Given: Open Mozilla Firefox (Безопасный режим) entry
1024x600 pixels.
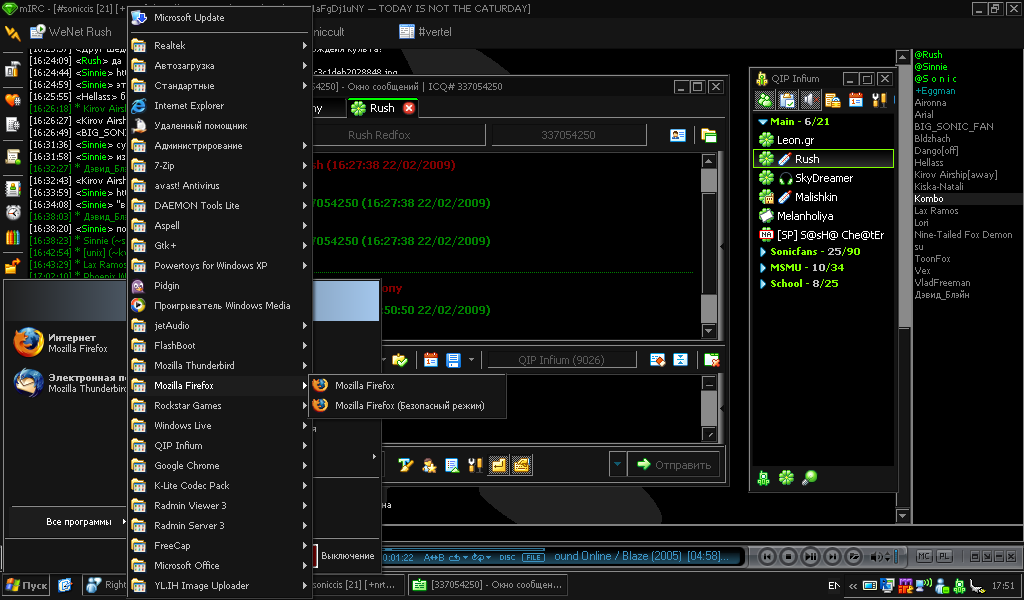Looking at the screenshot, I should tap(408, 405).
